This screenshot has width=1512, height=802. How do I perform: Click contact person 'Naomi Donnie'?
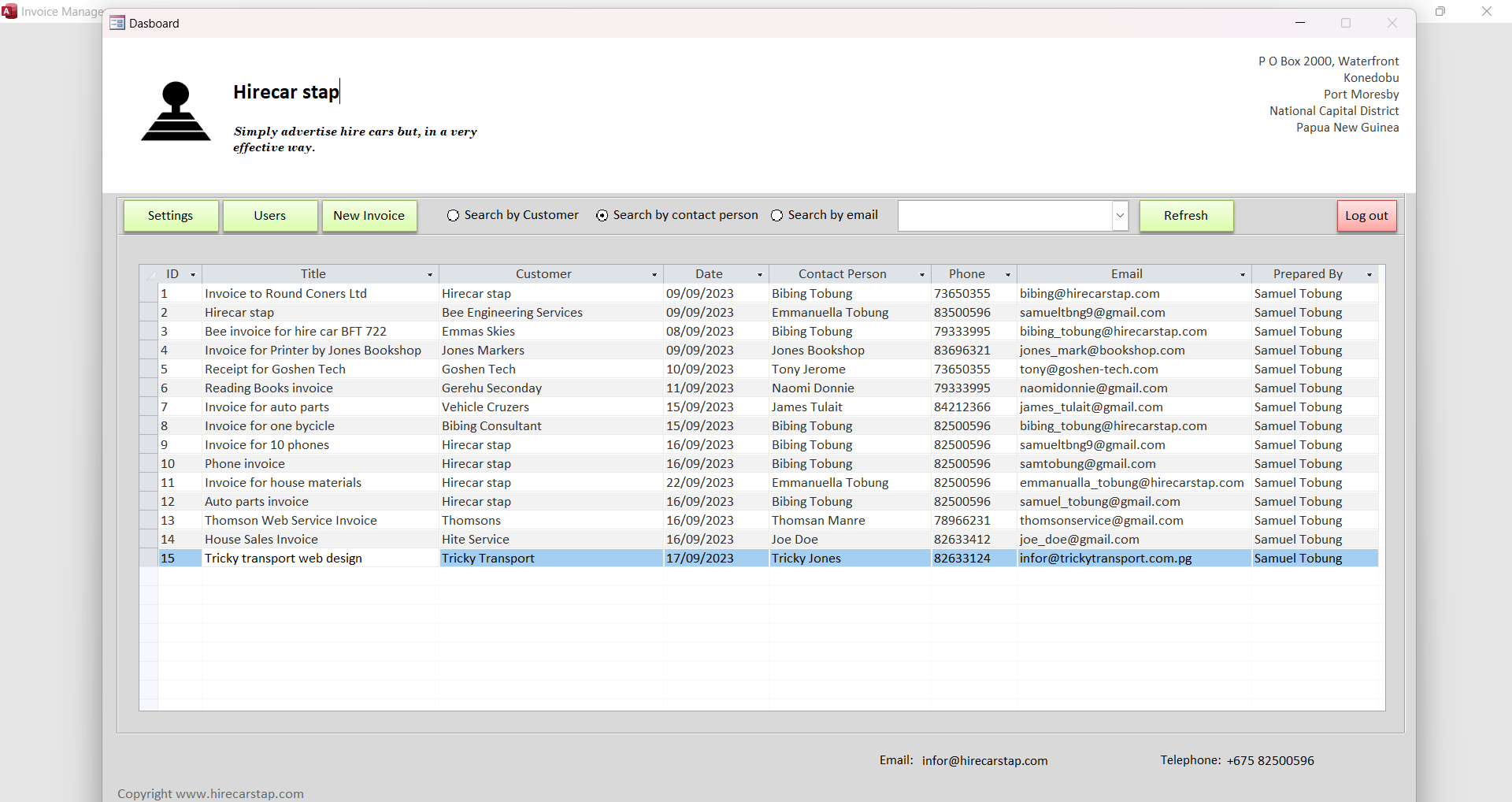tap(813, 388)
